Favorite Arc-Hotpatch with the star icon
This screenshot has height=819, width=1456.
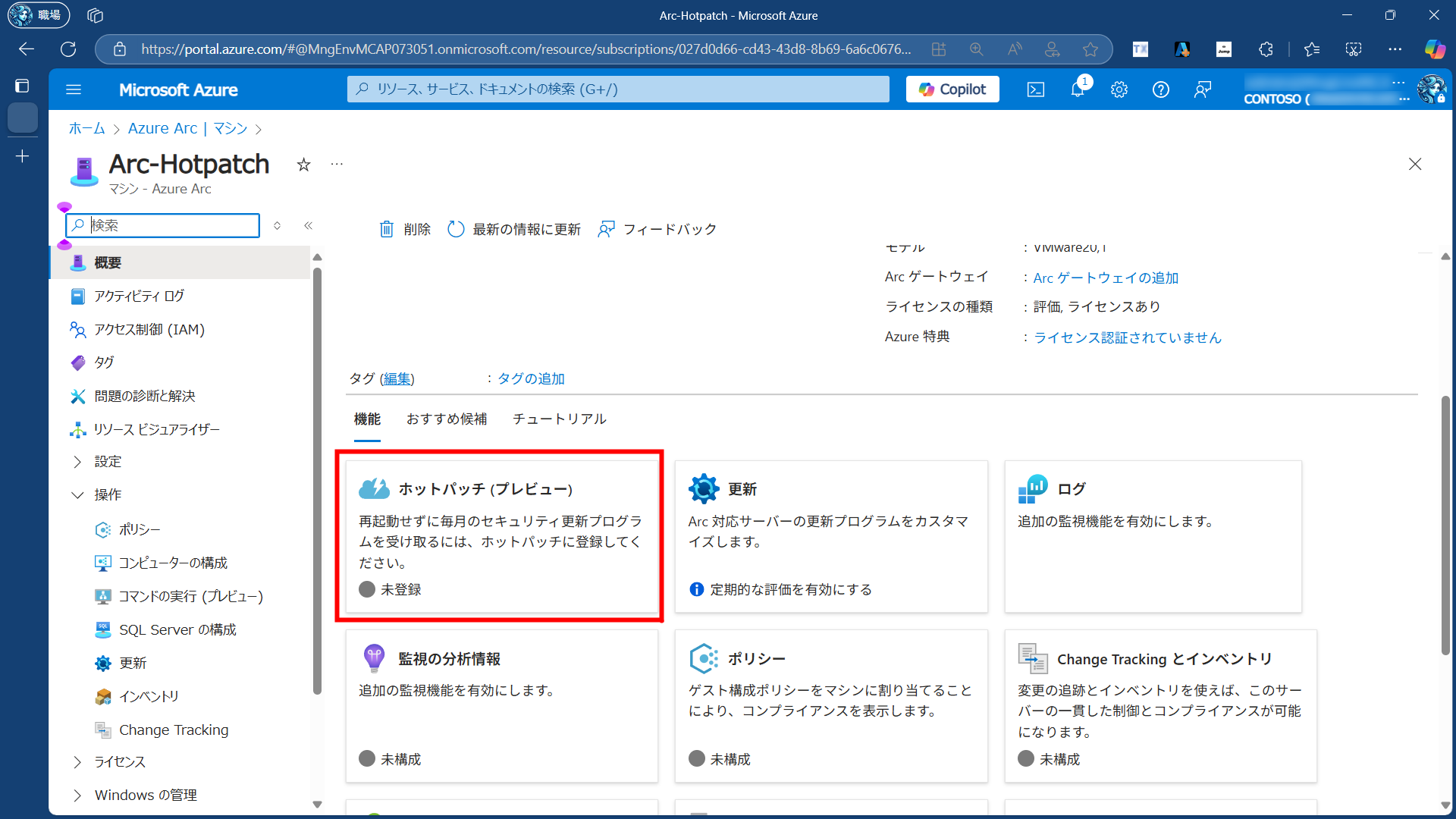(303, 165)
